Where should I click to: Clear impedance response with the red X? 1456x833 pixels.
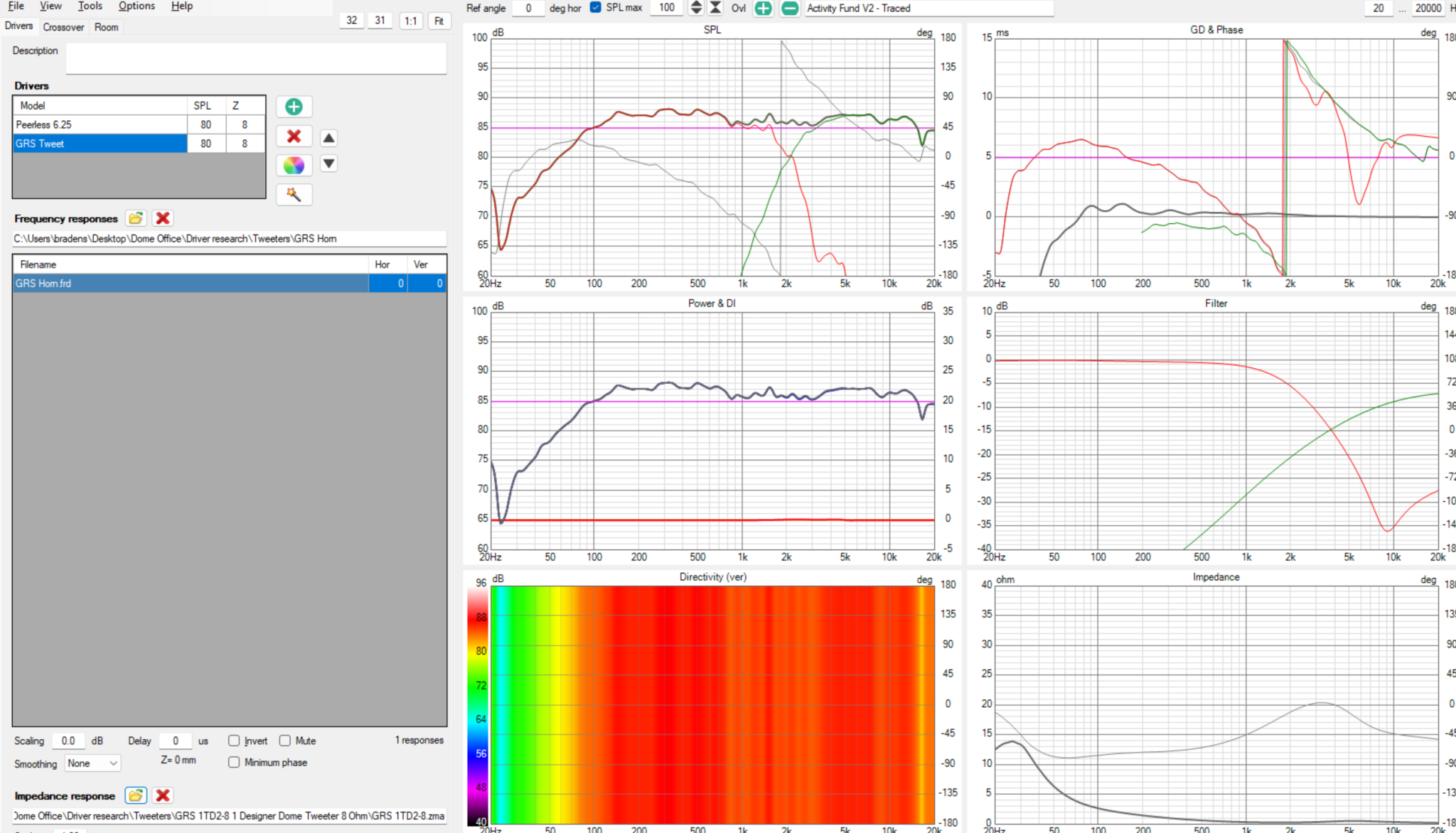click(163, 795)
